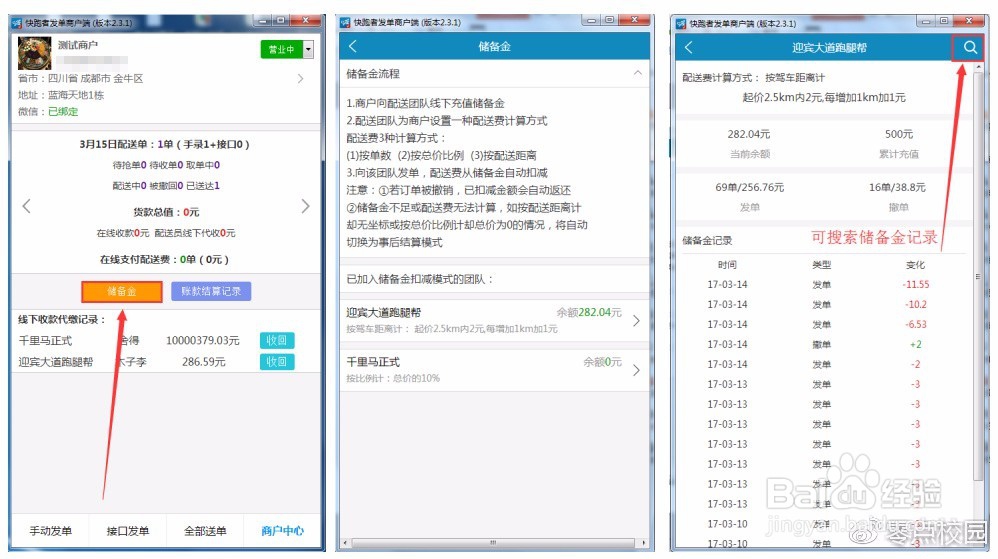
Task: Select 10000379.03元 amount in 千里马正式 row
Action: click(202, 341)
